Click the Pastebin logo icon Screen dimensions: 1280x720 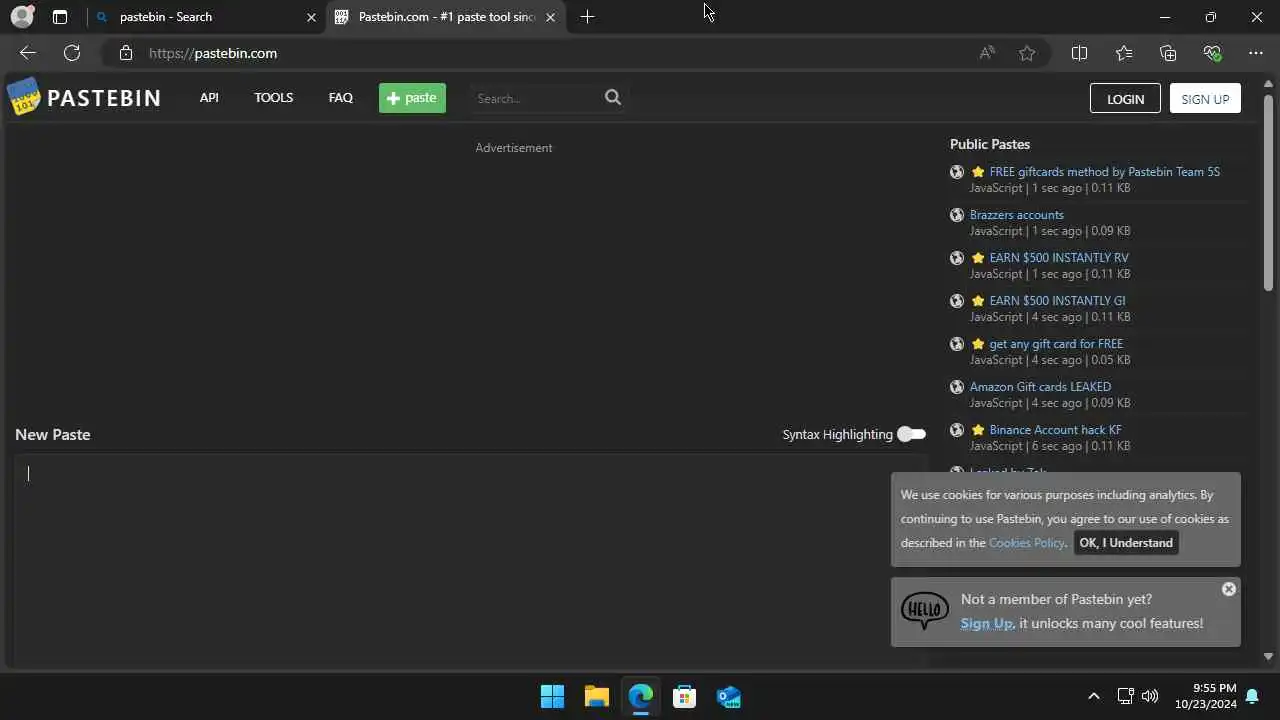(23, 97)
